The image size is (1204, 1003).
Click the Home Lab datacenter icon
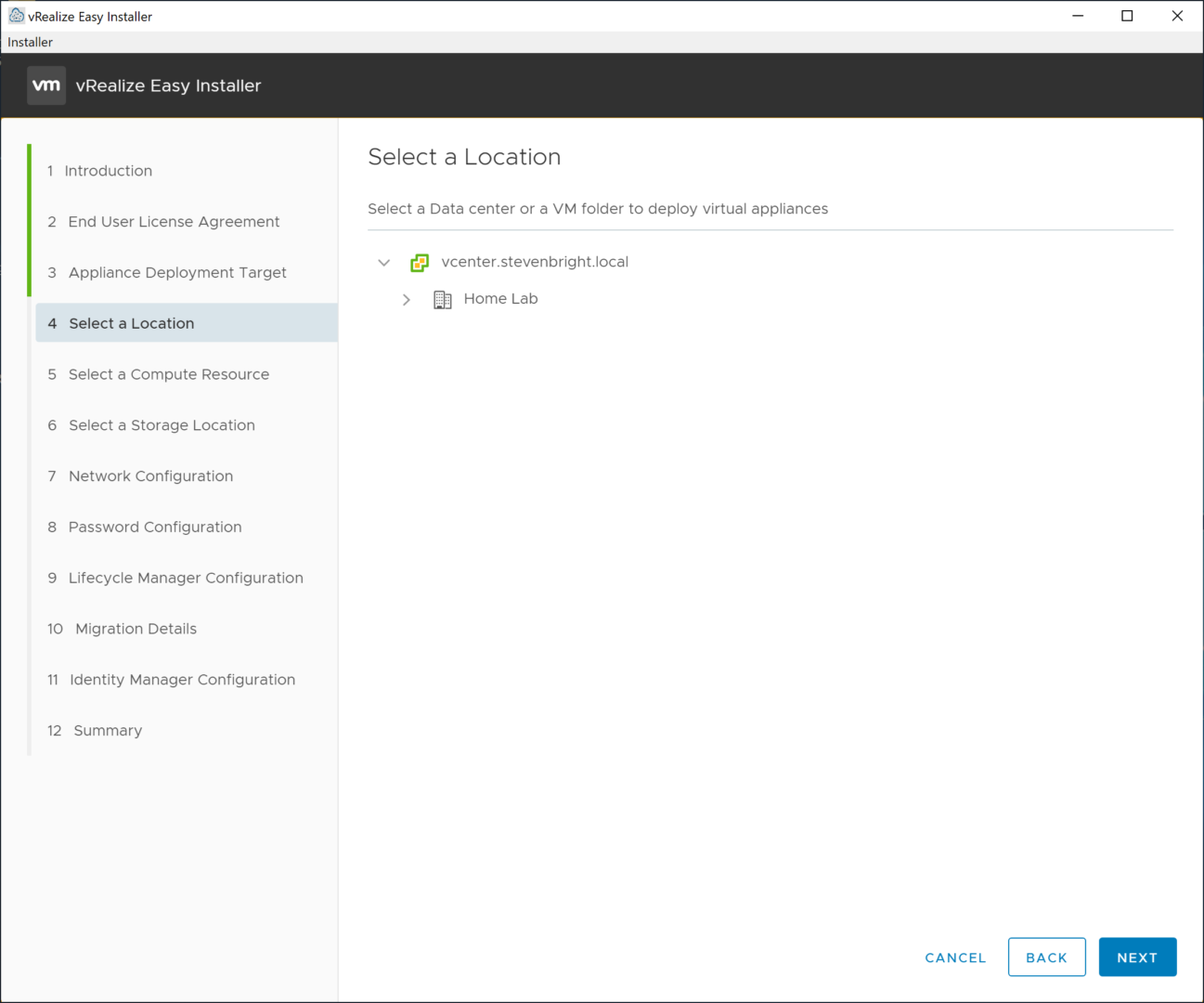pyautogui.click(x=443, y=300)
